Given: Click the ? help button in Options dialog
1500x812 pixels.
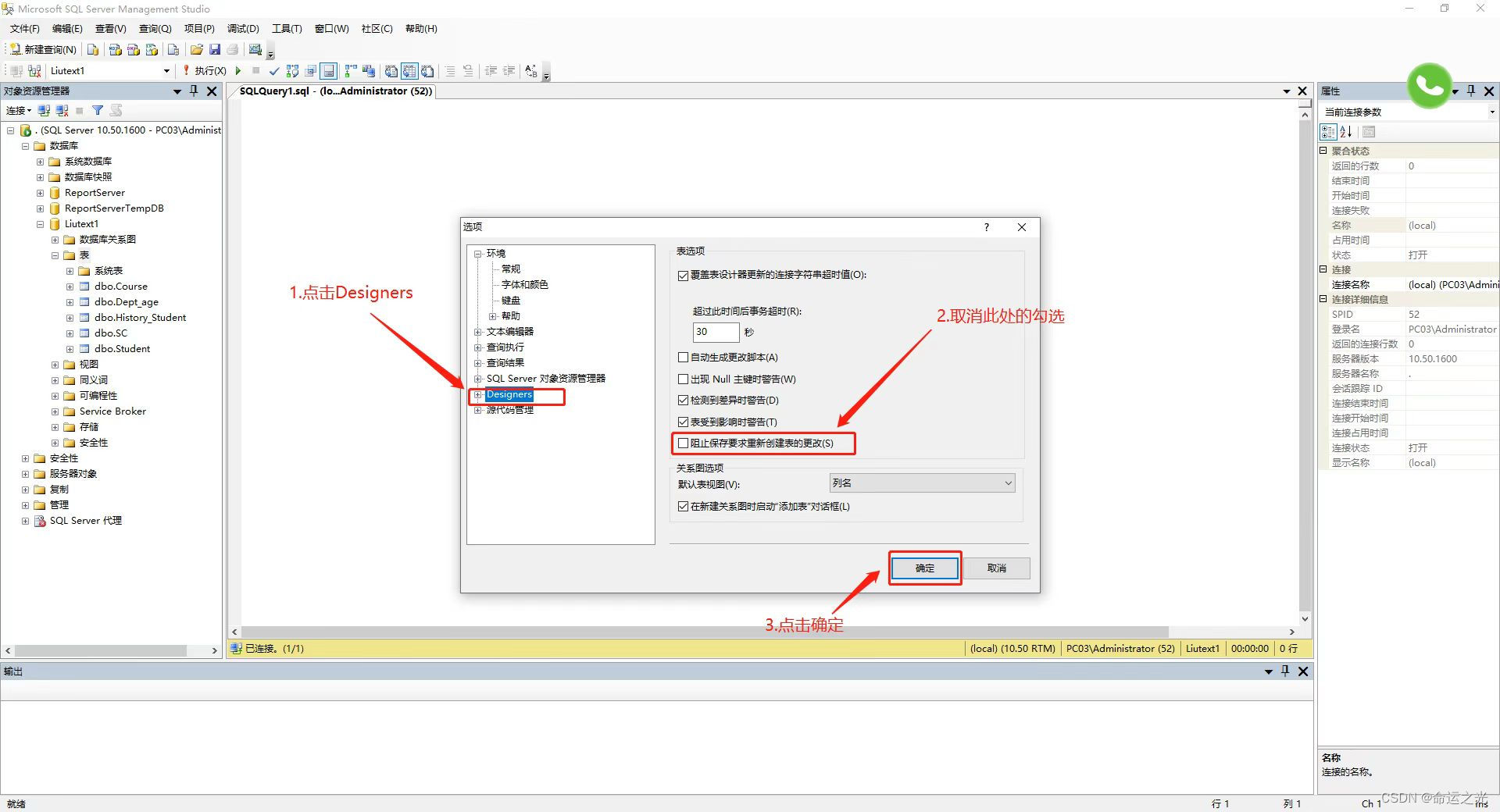Looking at the screenshot, I should pos(987,227).
